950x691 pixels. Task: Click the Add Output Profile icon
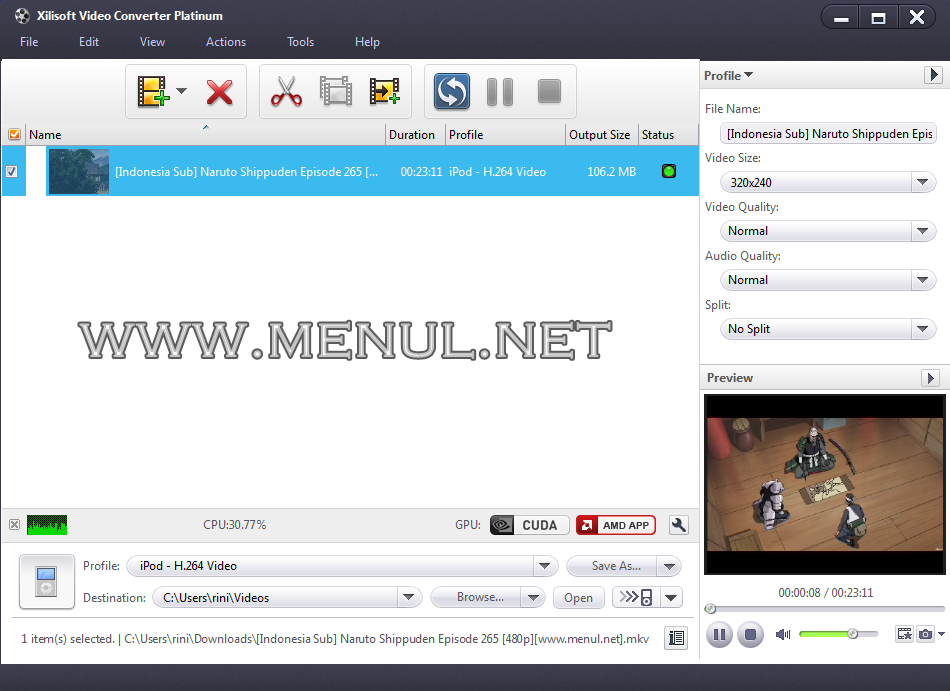pyautogui.click(x=385, y=91)
